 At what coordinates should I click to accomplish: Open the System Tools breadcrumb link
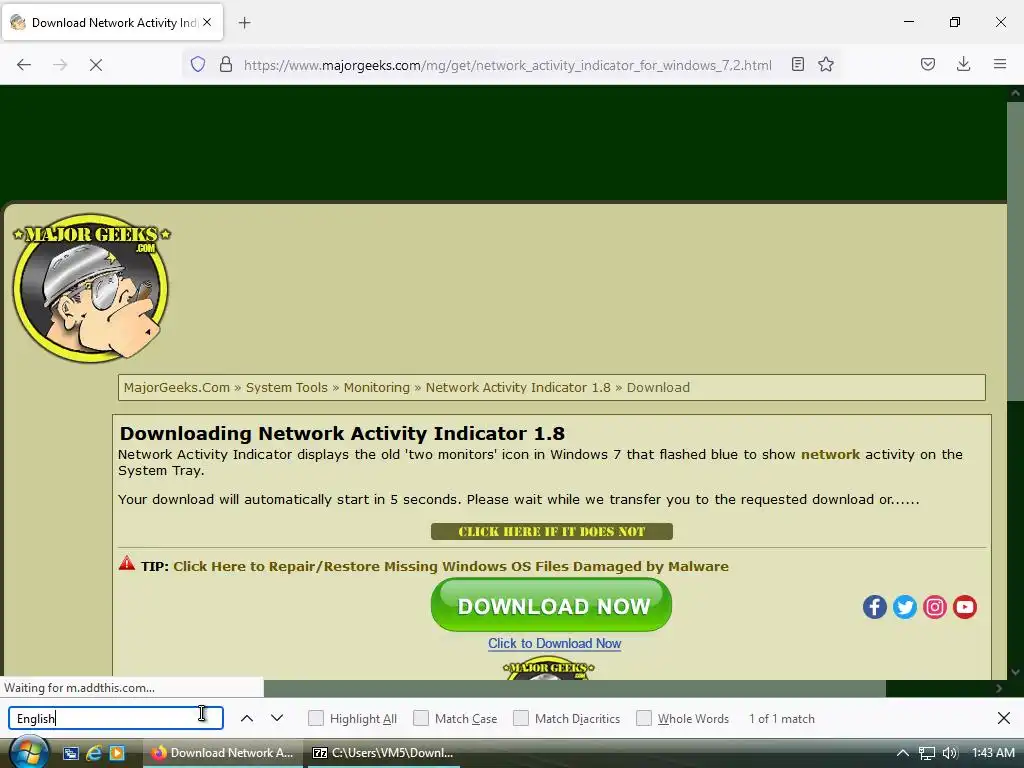click(x=287, y=387)
